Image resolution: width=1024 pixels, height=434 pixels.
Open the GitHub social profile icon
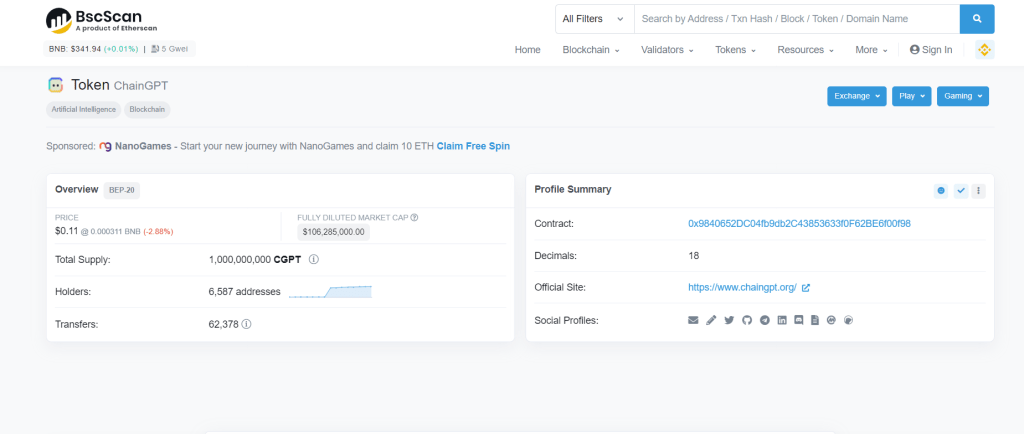point(746,320)
